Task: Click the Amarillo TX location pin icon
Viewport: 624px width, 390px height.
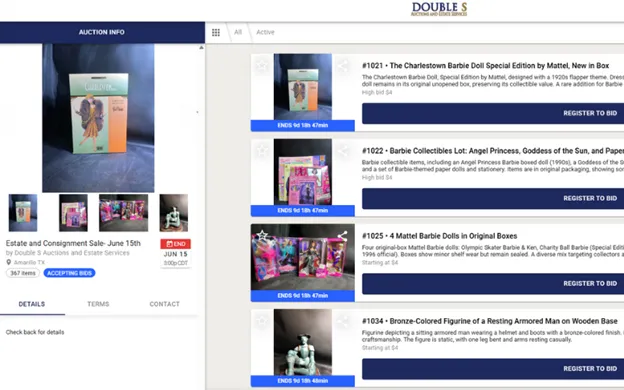Action: 8,262
